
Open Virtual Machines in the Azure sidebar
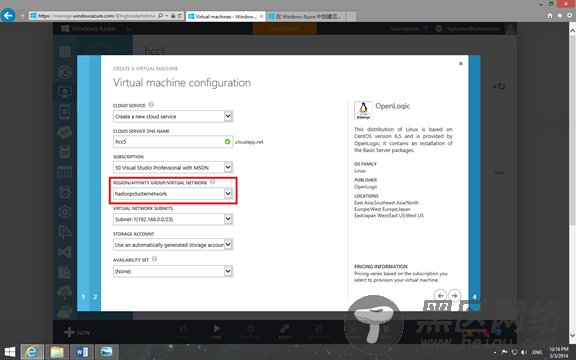click(x=65, y=92)
